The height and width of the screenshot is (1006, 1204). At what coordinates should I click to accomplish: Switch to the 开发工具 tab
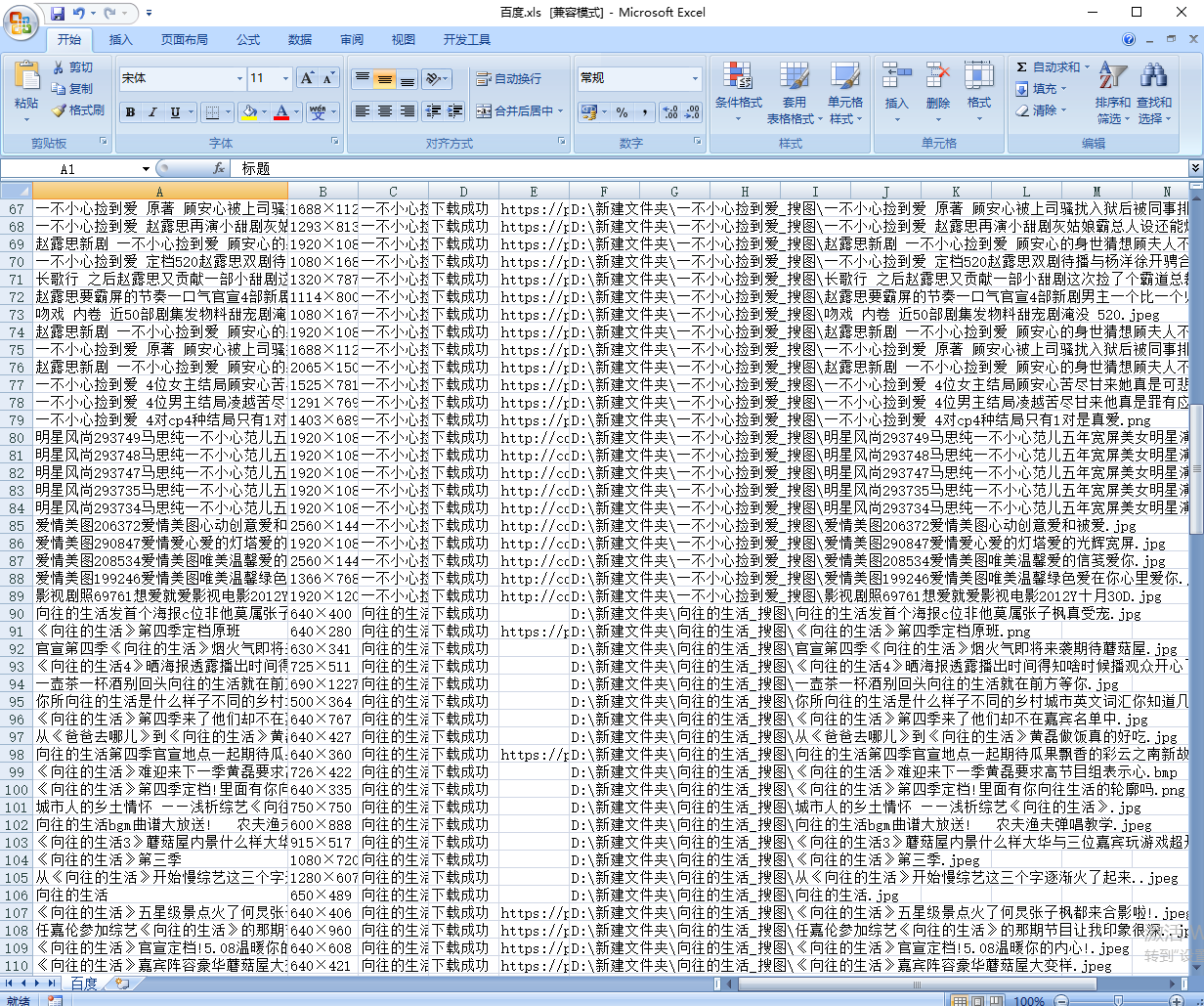[467, 40]
